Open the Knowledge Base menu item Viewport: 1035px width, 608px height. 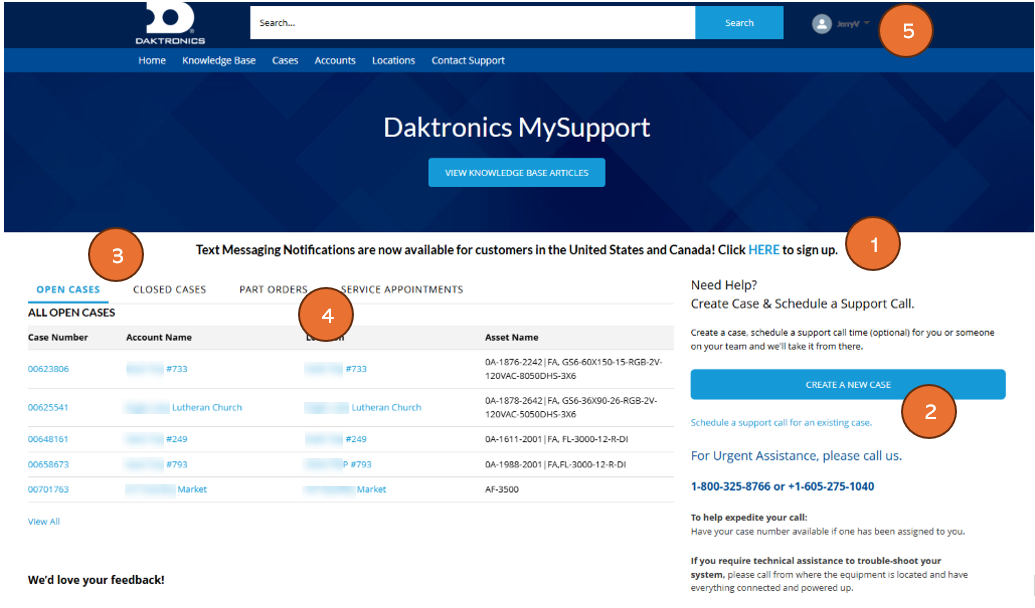pyautogui.click(x=218, y=60)
